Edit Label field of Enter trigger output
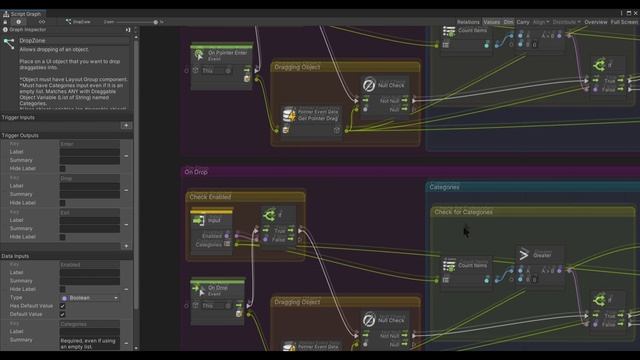The width and height of the screenshot is (640, 360). click(90, 152)
